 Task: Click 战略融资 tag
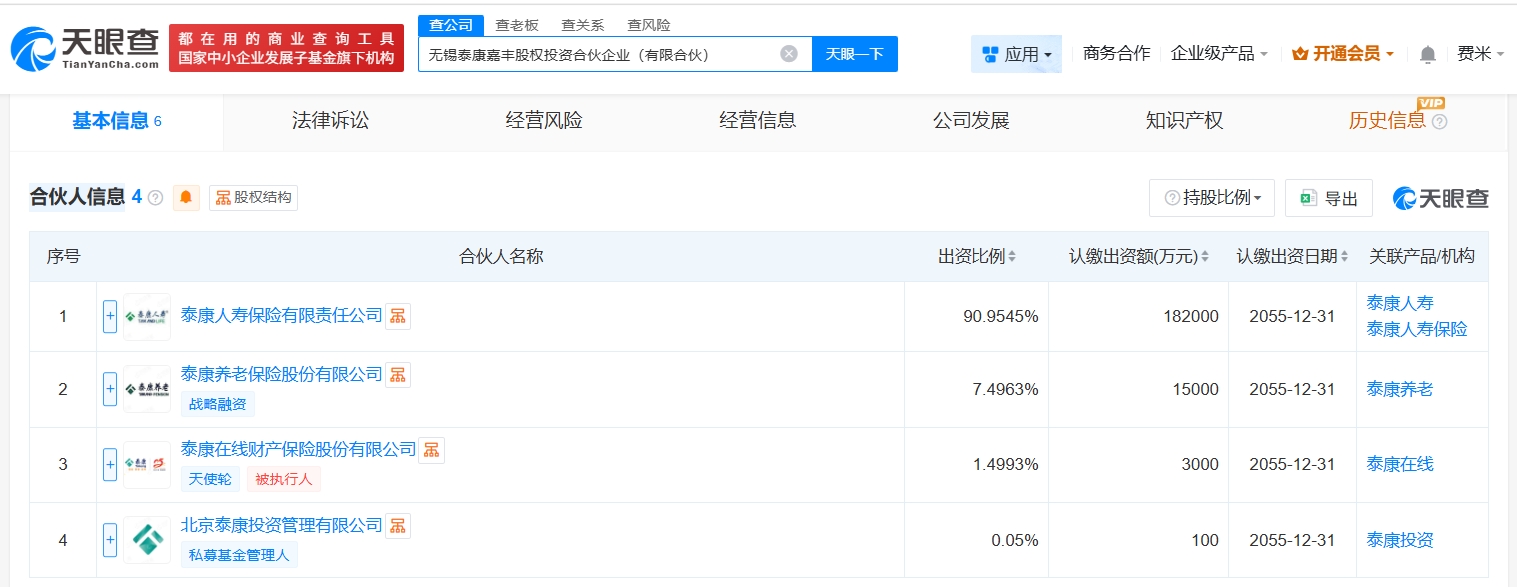(x=218, y=404)
